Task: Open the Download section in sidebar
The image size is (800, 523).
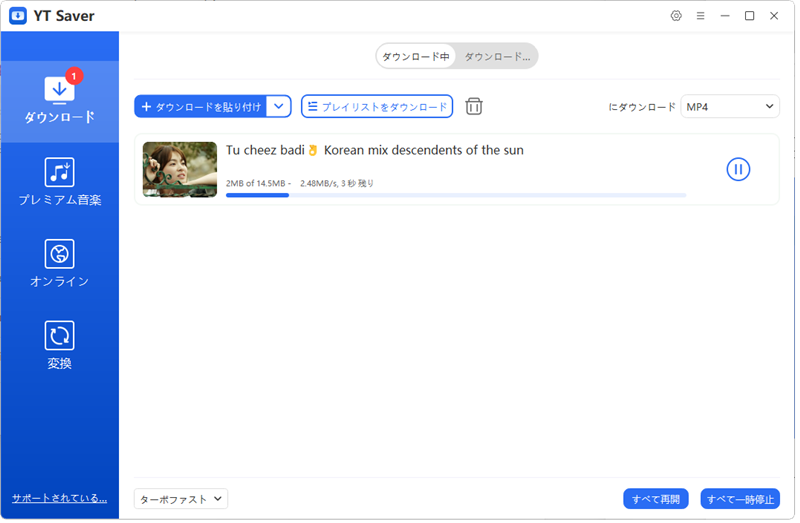Action: tap(60, 100)
